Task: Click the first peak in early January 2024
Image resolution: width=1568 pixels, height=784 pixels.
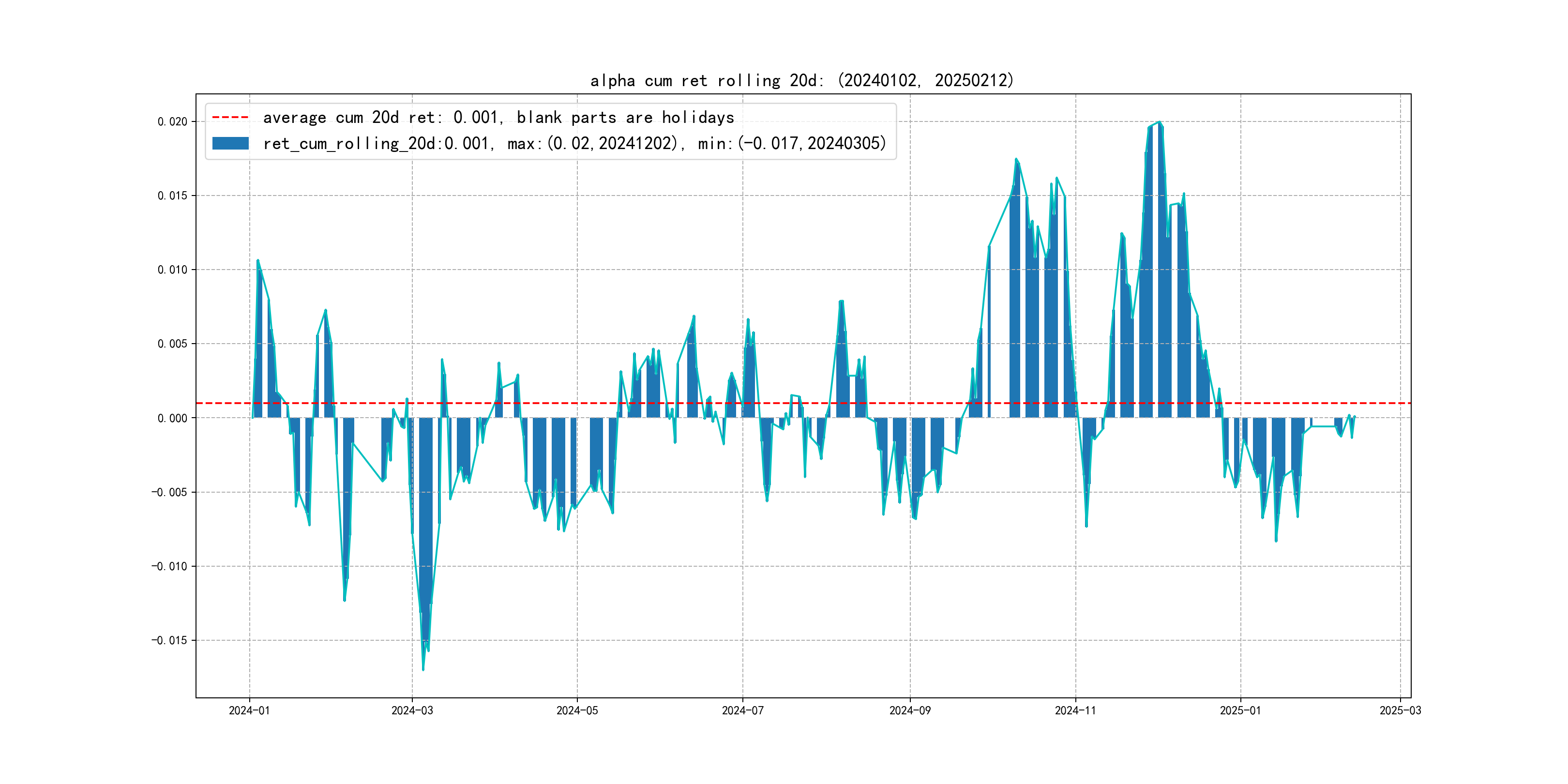Action: [257, 260]
